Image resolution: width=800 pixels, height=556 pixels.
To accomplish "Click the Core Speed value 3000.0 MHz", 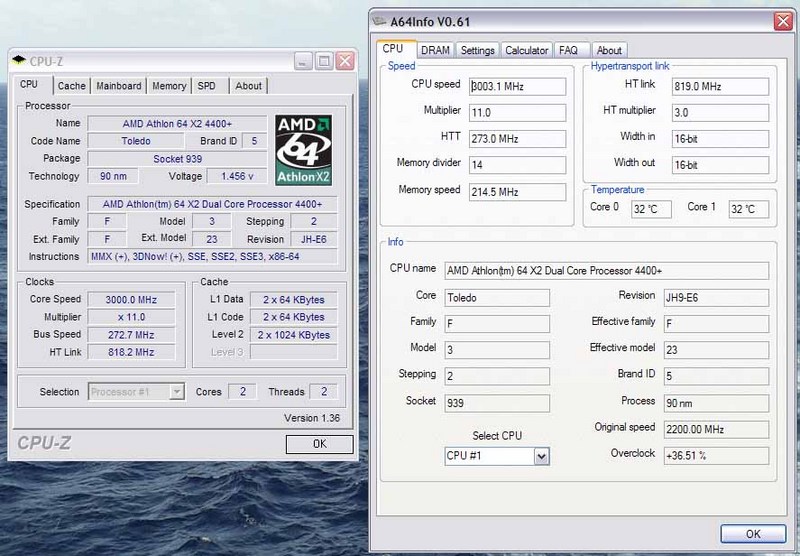I will tap(131, 299).
